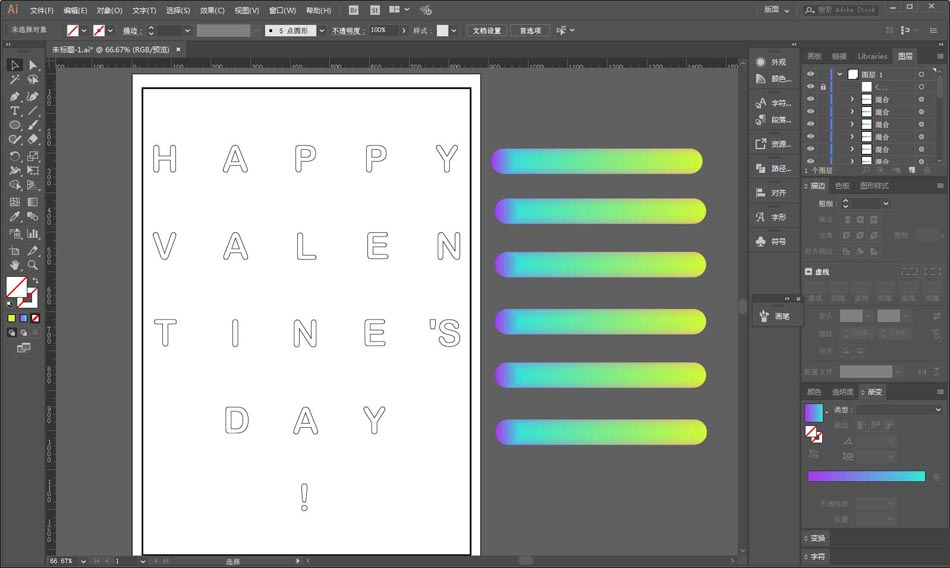Click the Bridge (Br) icon

tap(353, 10)
